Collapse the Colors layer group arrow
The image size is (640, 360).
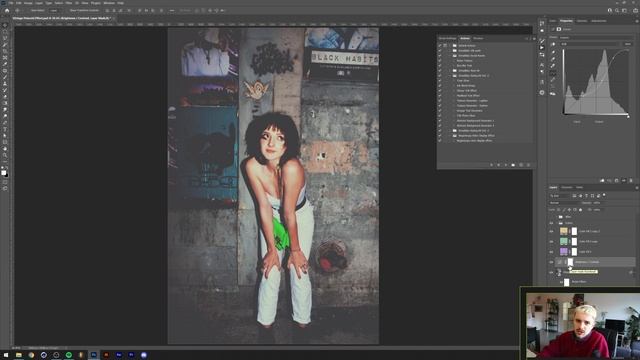(x=556, y=223)
